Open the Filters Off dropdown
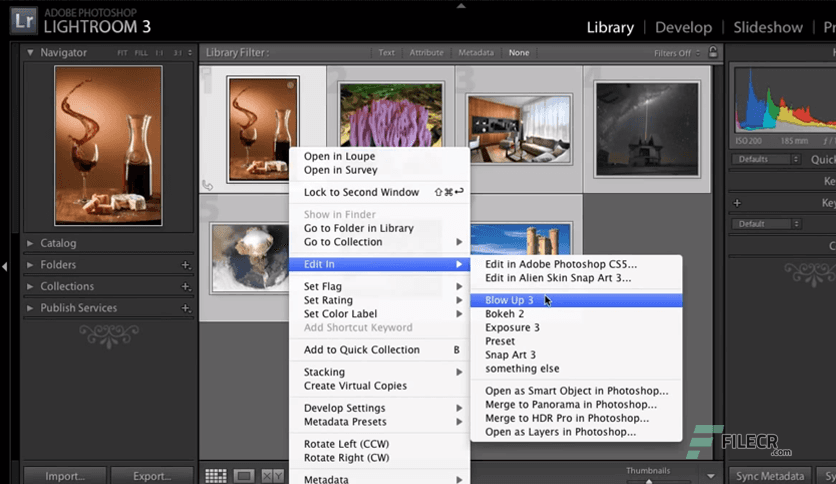Viewport: 836px width, 484px height. 677,53
